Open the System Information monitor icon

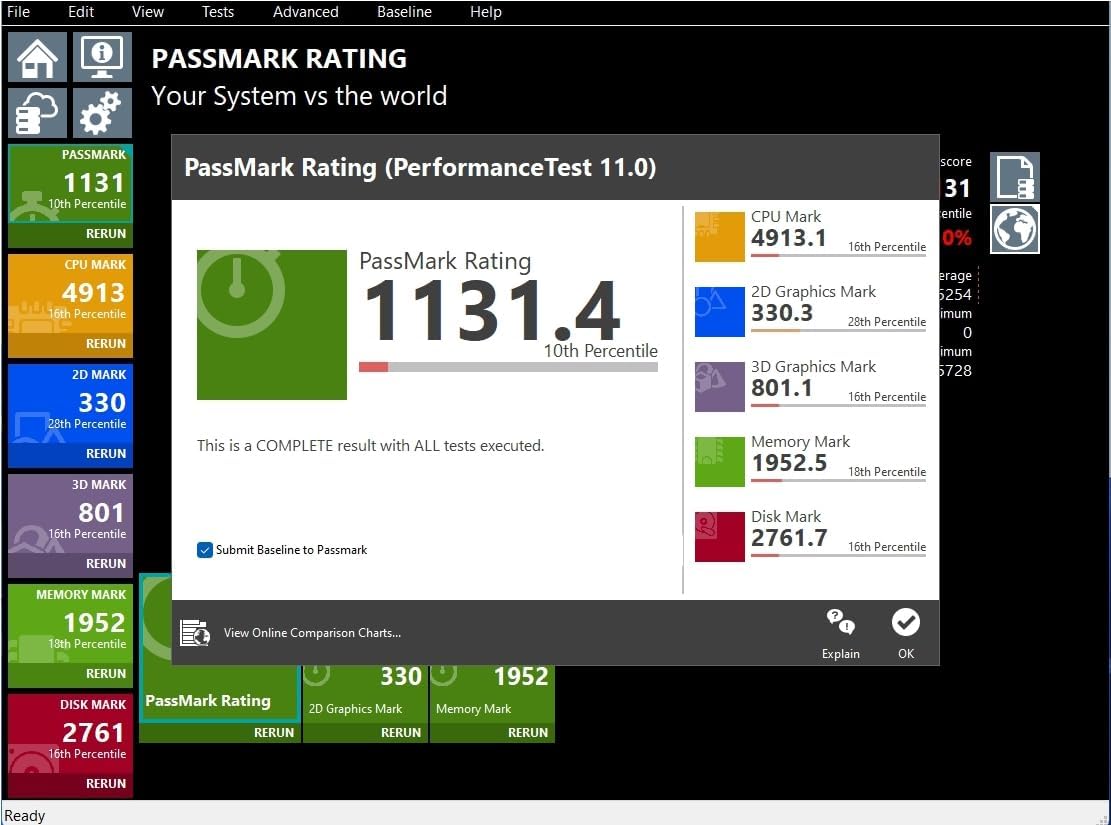click(x=102, y=57)
